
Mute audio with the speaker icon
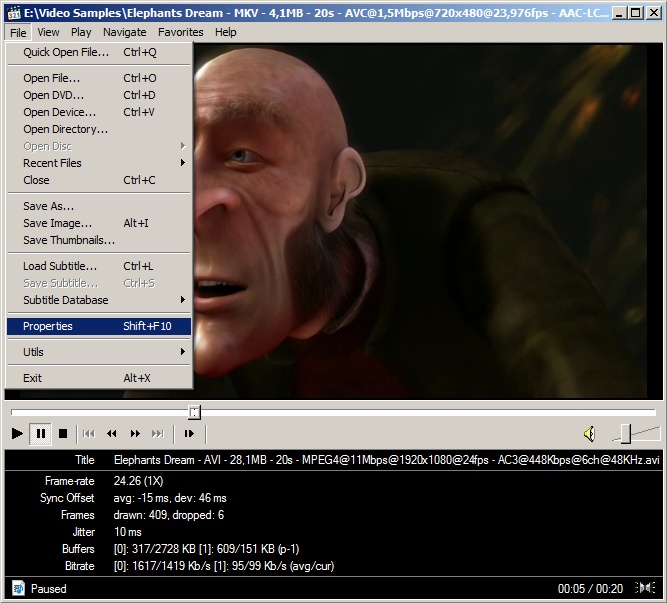590,434
